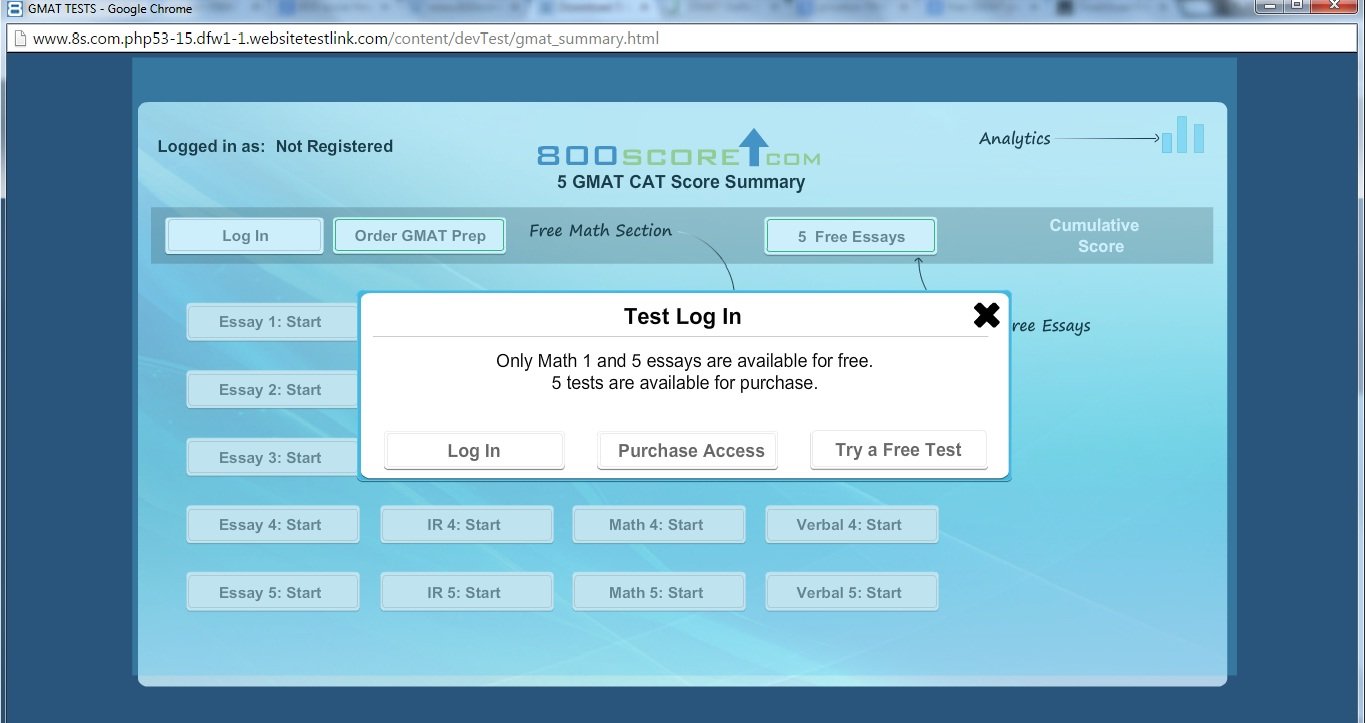Image resolution: width=1366 pixels, height=723 pixels.
Task: Click the page icon in address bar
Action: pyautogui.click(x=19, y=39)
